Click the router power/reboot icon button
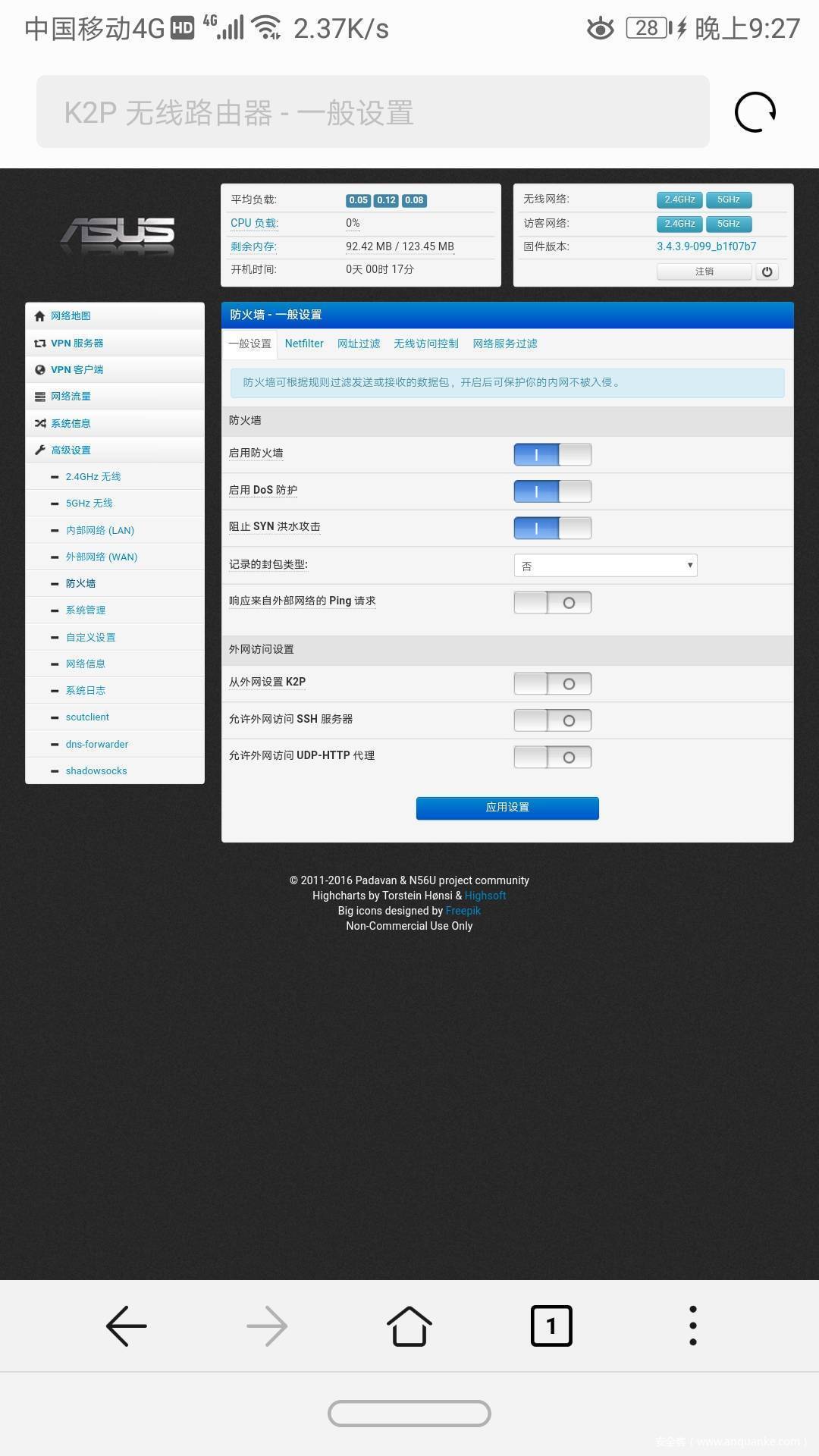Image resolution: width=819 pixels, height=1456 pixels. click(x=767, y=271)
